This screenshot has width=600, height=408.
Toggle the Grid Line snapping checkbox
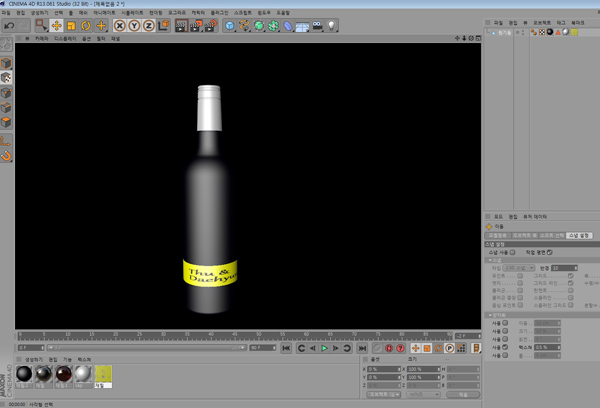click(571, 283)
